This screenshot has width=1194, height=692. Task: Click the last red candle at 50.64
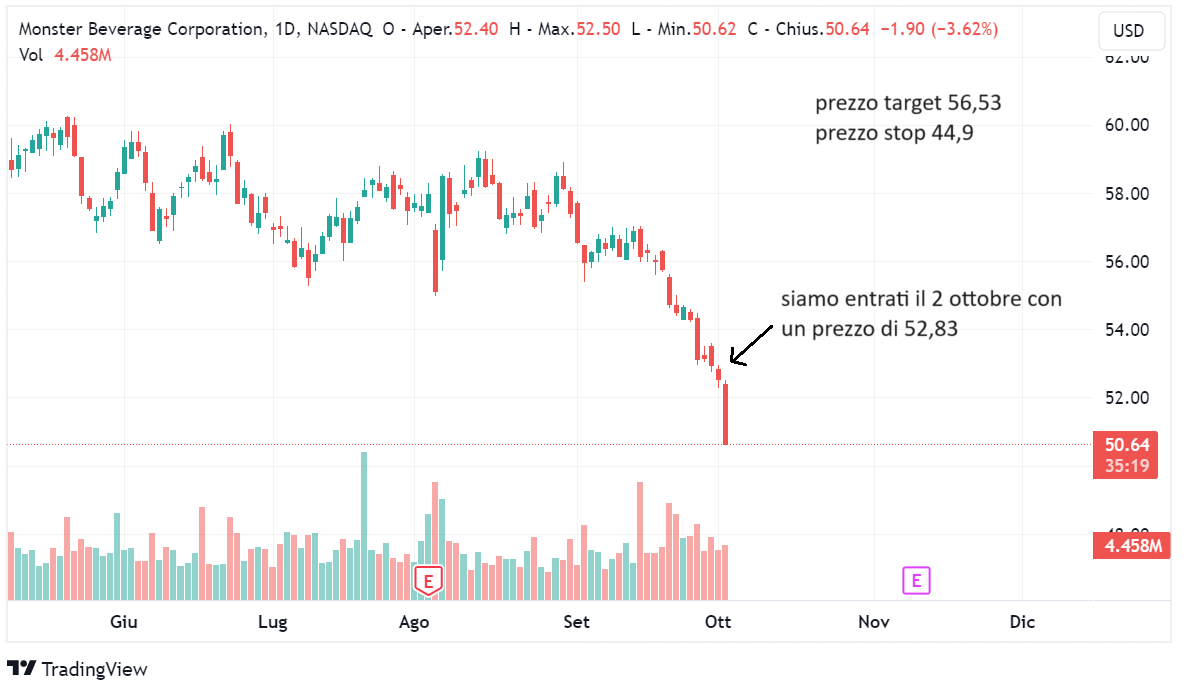click(726, 413)
